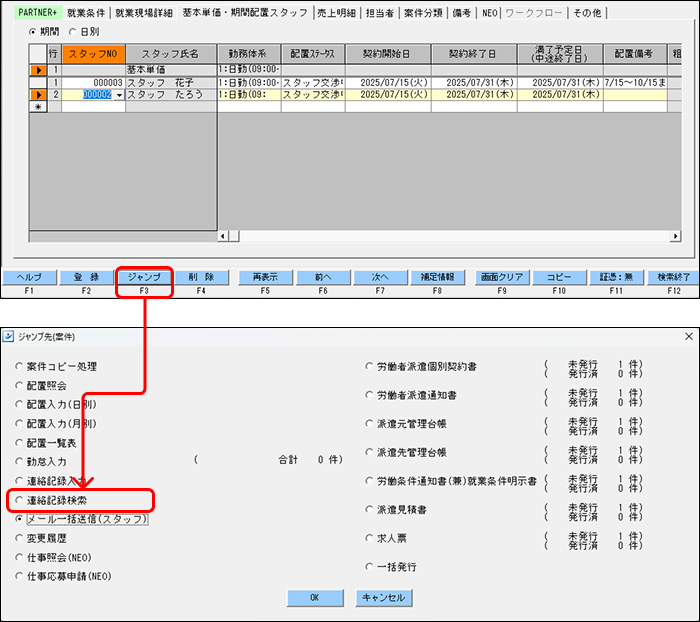Click the 登録 F2 button

pos(86,277)
